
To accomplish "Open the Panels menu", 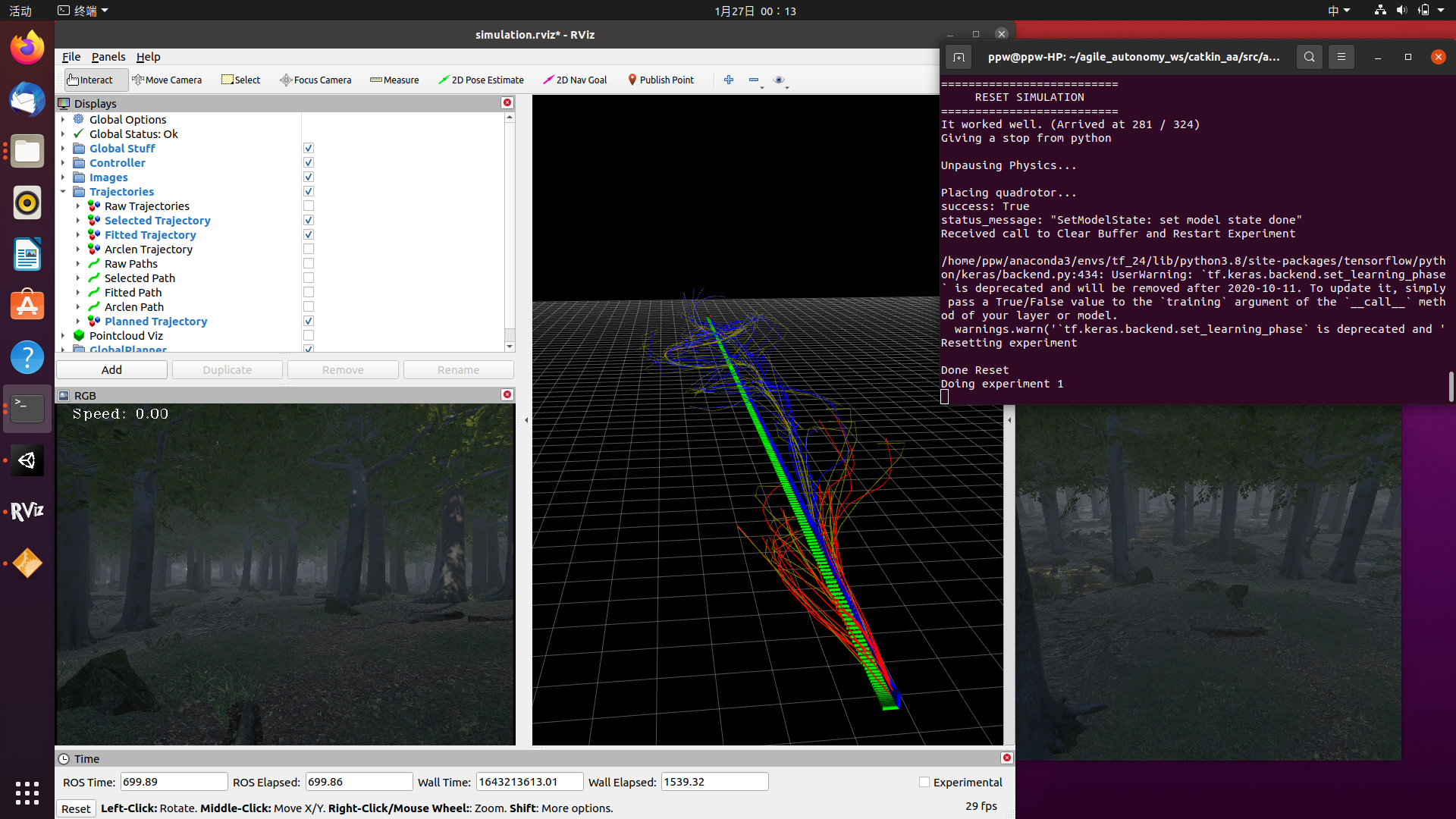I will [x=108, y=57].
